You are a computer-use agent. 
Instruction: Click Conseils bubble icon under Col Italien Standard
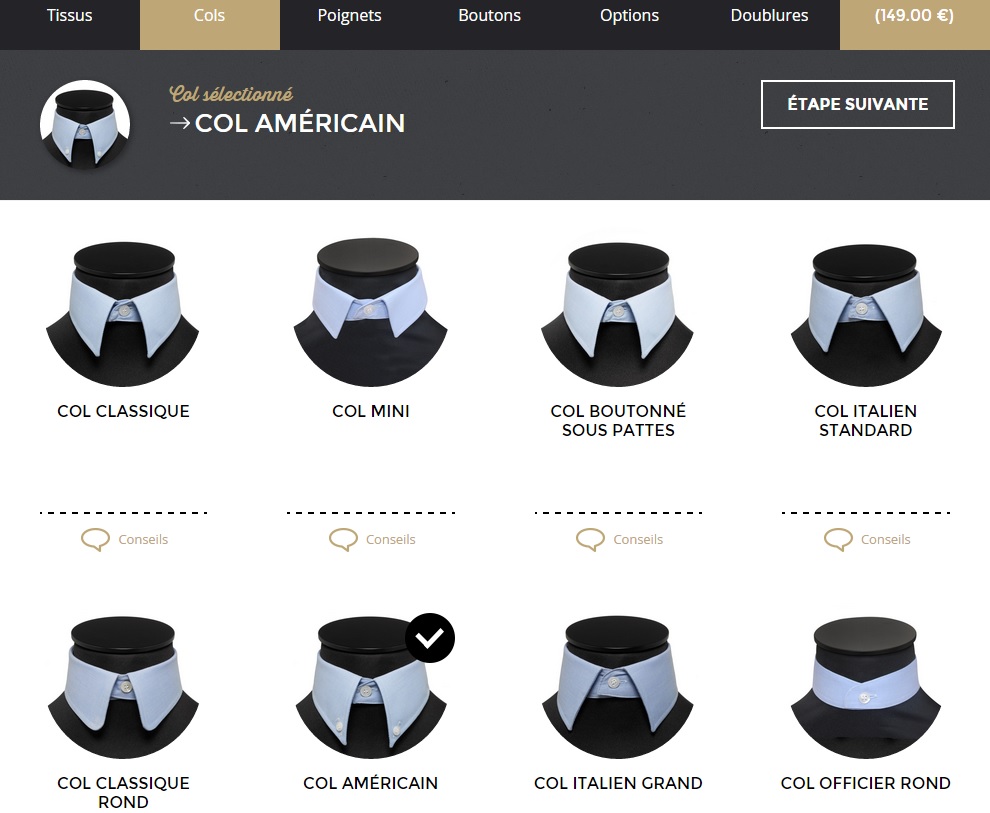(x=838, y=540)
